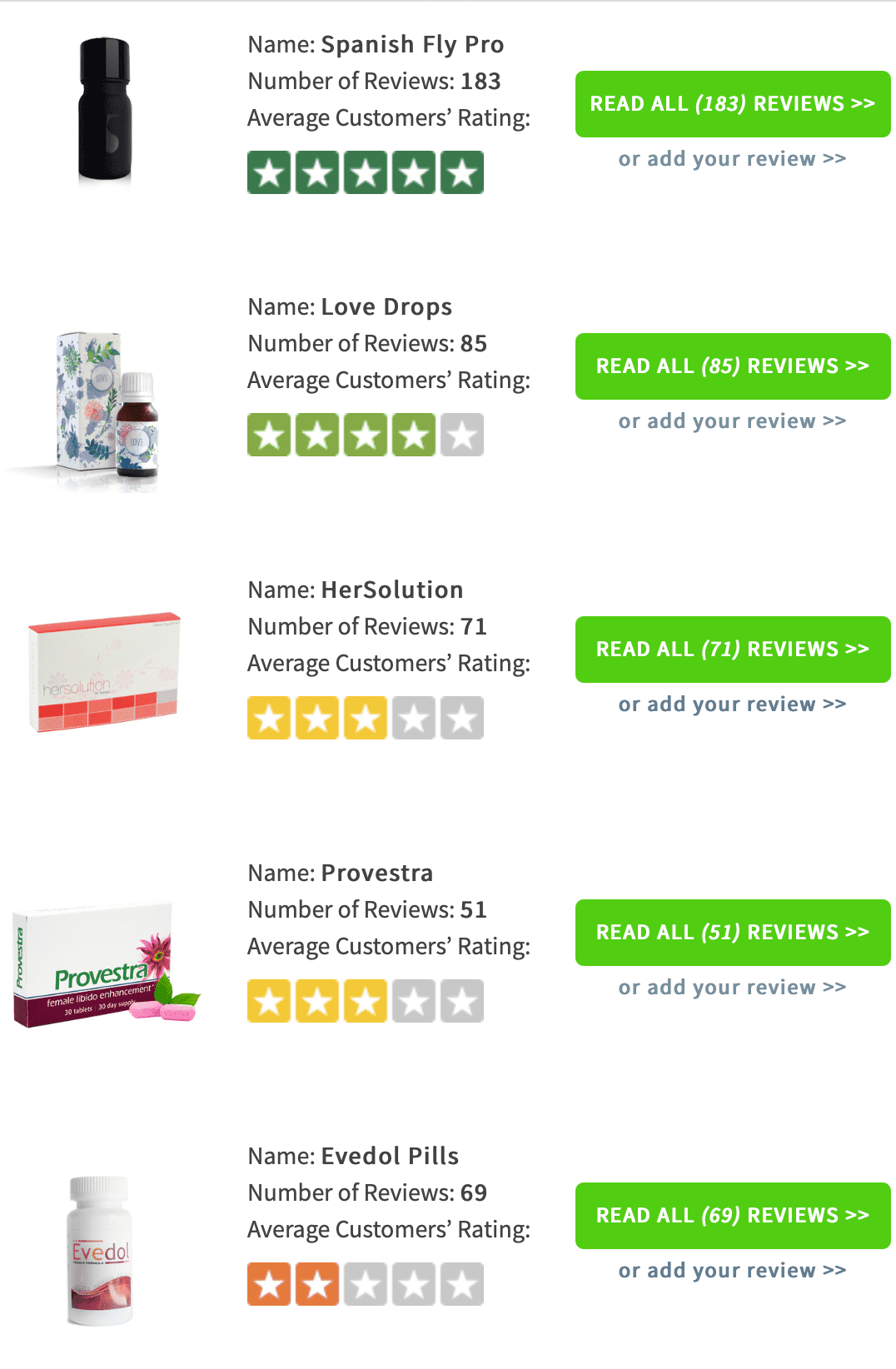The image size is (896, 1369).
Task: Add your review for Provestra
Action: coord(732,988)
